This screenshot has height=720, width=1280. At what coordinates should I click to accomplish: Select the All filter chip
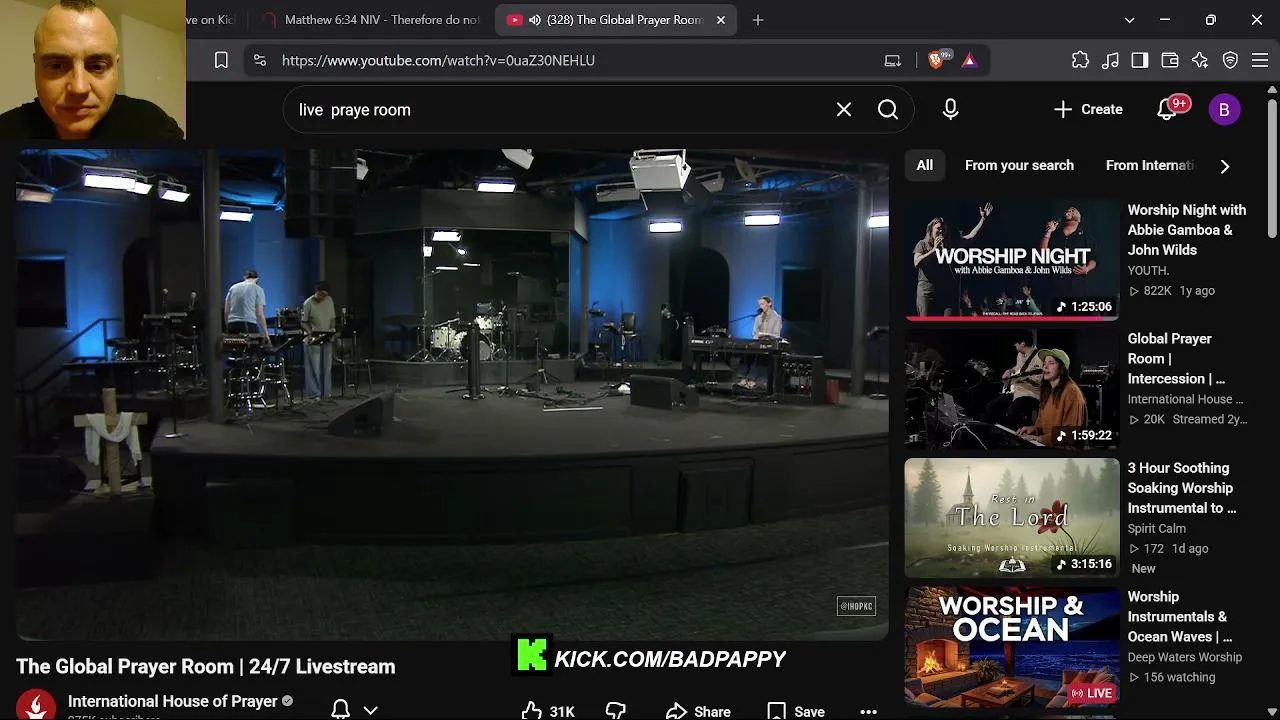[925, 166]
